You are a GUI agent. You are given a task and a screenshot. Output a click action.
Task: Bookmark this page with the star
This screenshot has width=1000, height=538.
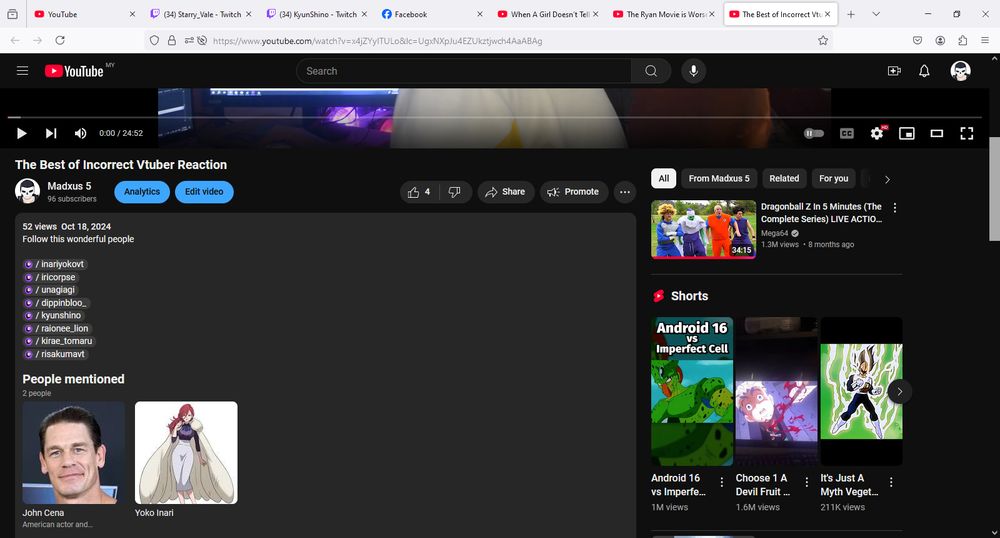pyautogui.click(x=823, y=40)
